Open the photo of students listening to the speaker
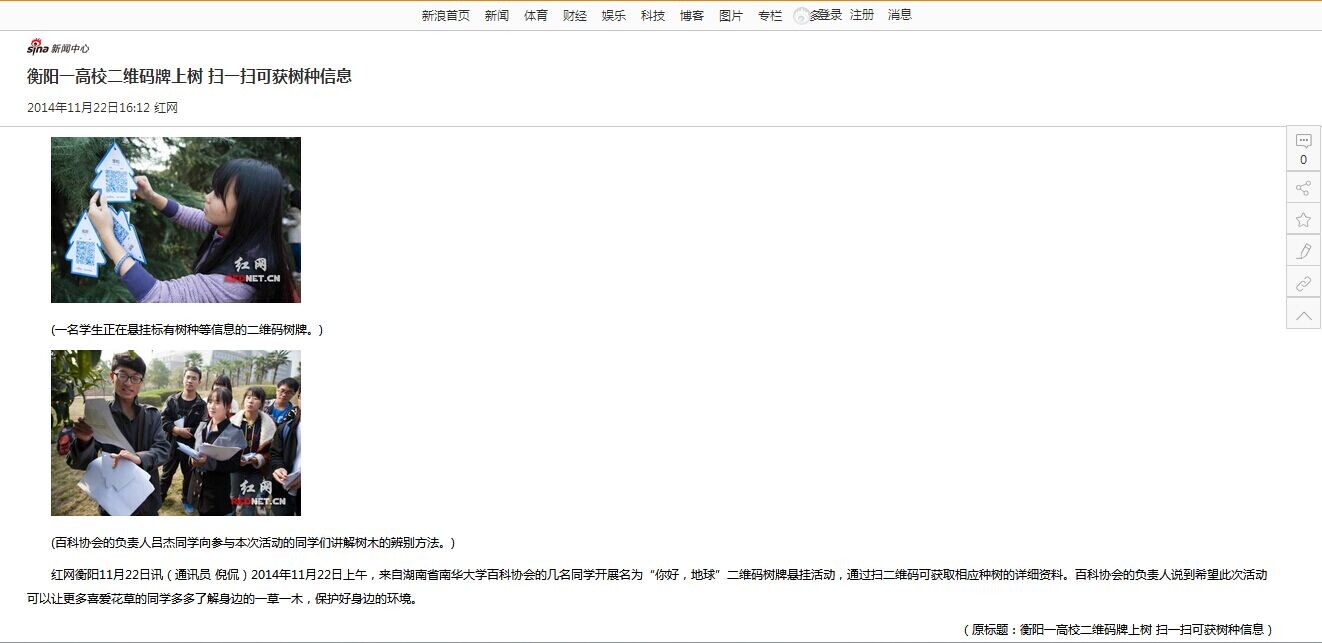The height and width of the screenshot is (643, 1322). pyautogui.click(x=176, y=433)
